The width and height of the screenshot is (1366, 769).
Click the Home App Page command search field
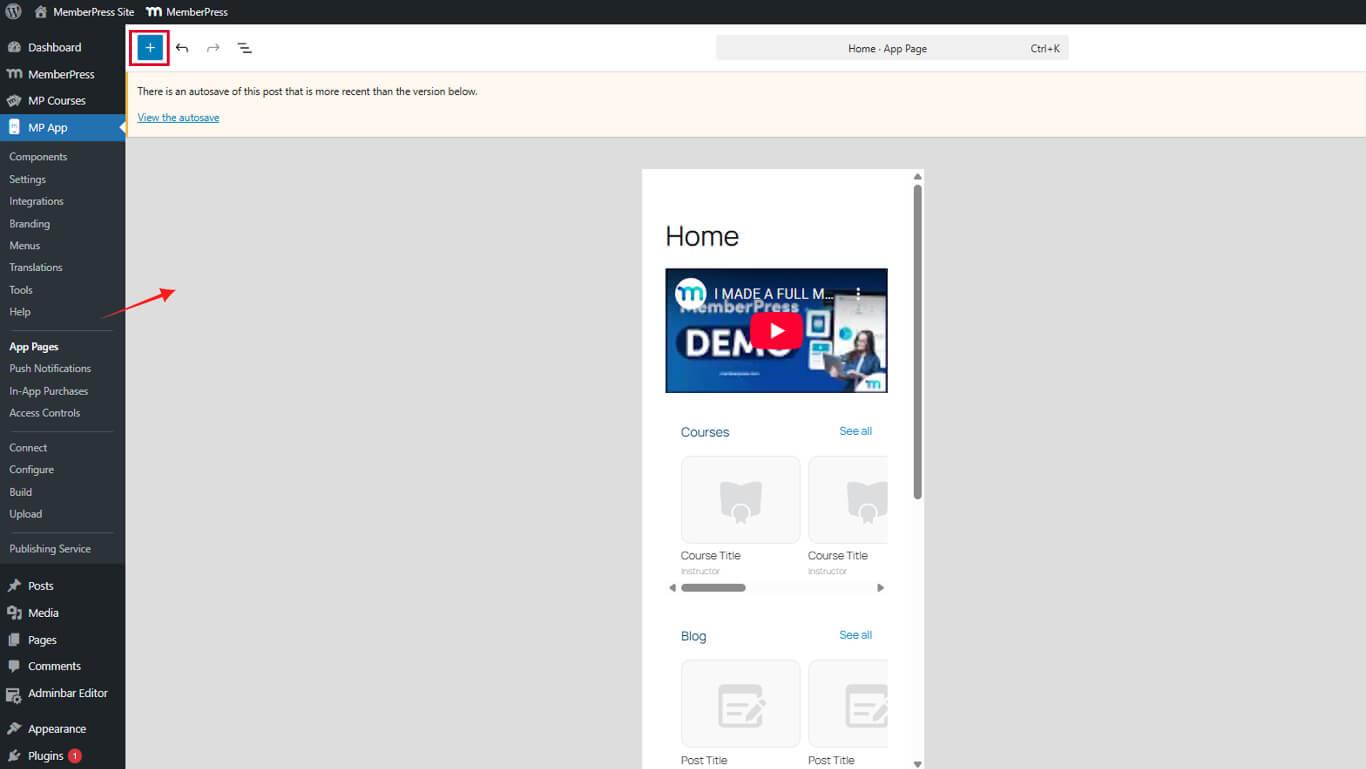(x=891, y=47)
